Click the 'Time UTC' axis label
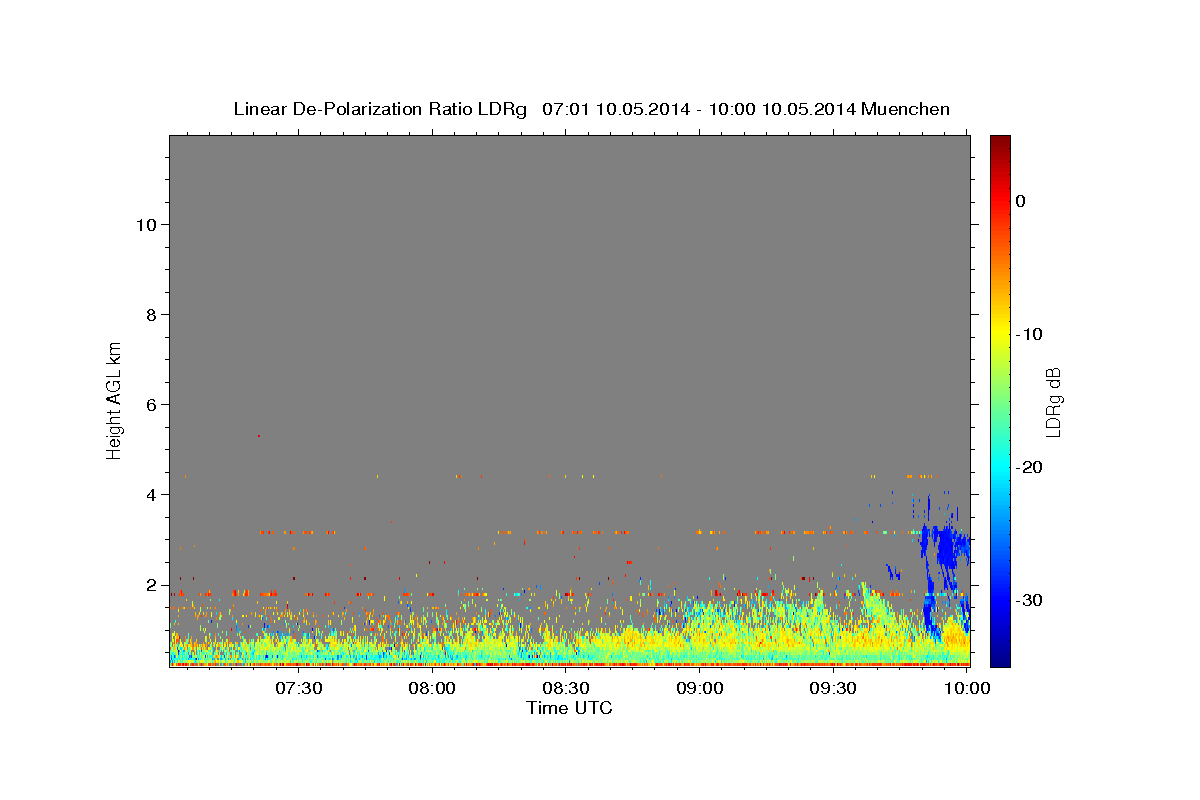1200x800 pixels. tap(569, 708)
